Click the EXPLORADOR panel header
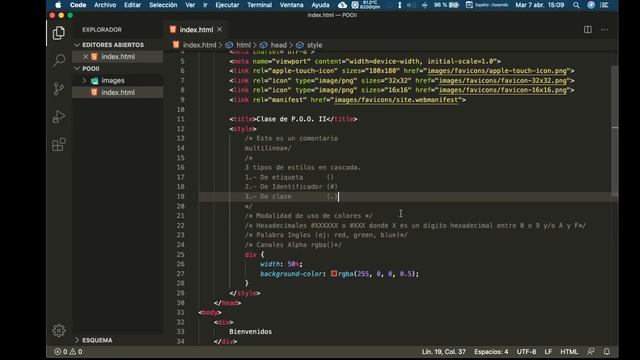The width and height of the screenshot is (640, 360). [102, 29]
